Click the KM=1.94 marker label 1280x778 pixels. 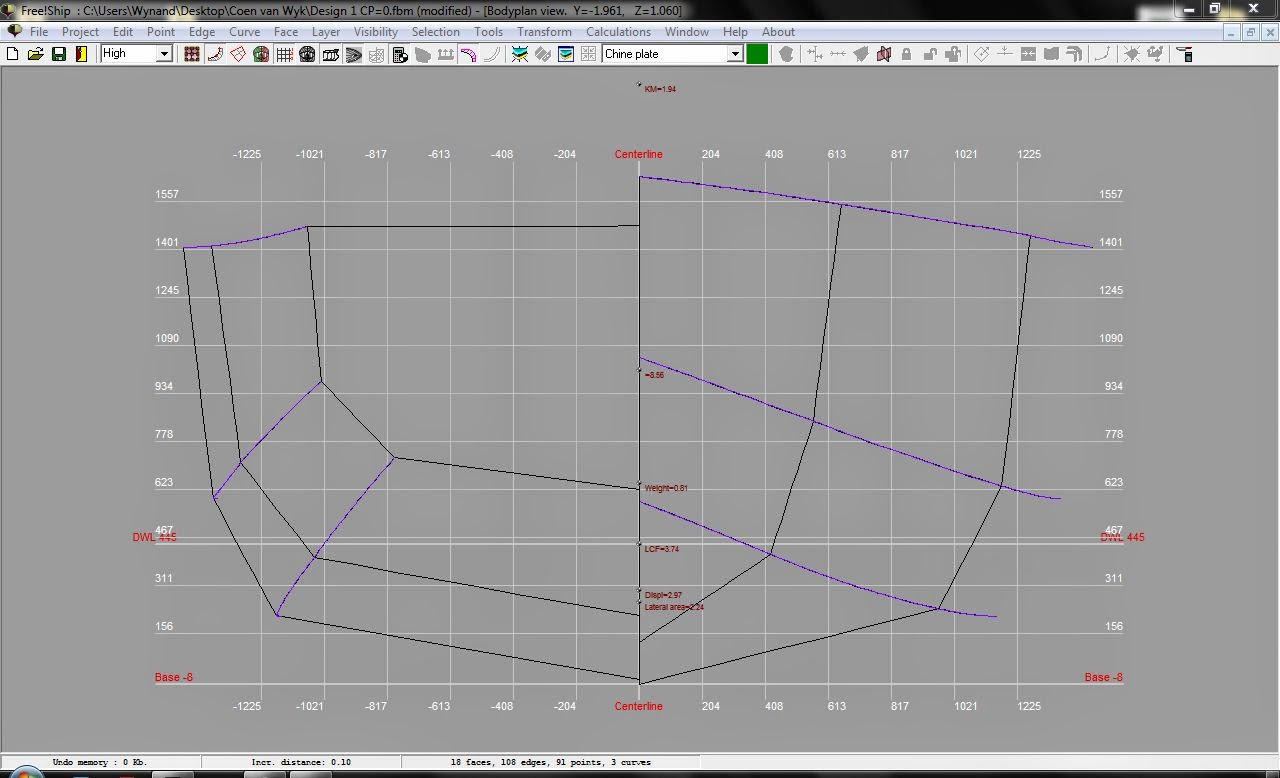660,89
